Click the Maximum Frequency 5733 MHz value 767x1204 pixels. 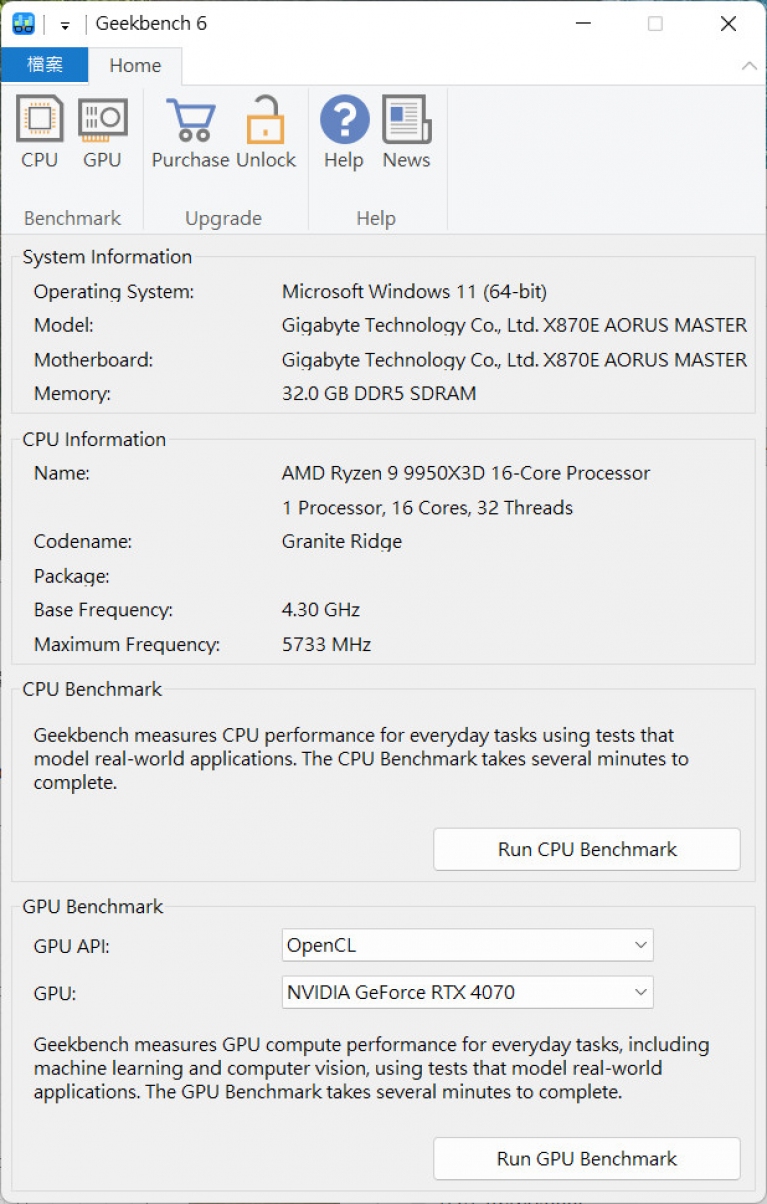point(326,645)
